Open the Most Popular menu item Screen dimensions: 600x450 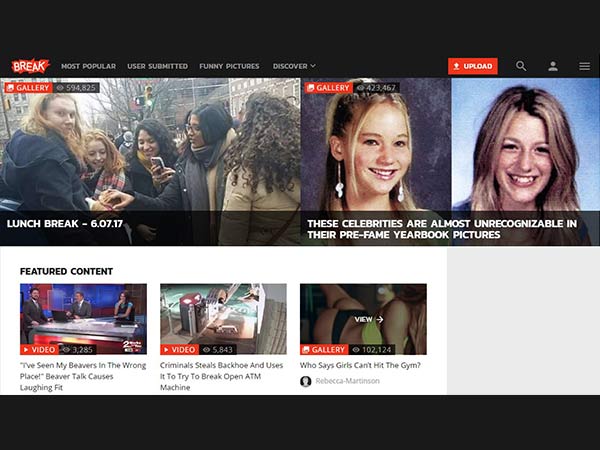(x=88, y=66)
